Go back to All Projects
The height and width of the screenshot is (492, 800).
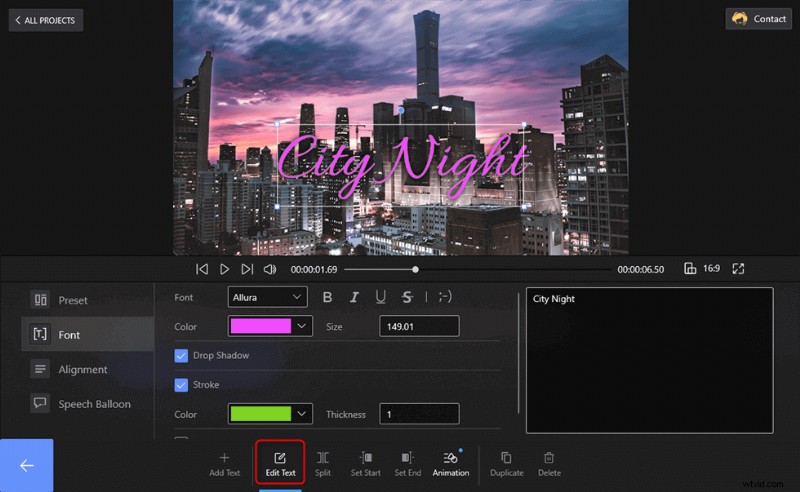(x=45, y=20)
